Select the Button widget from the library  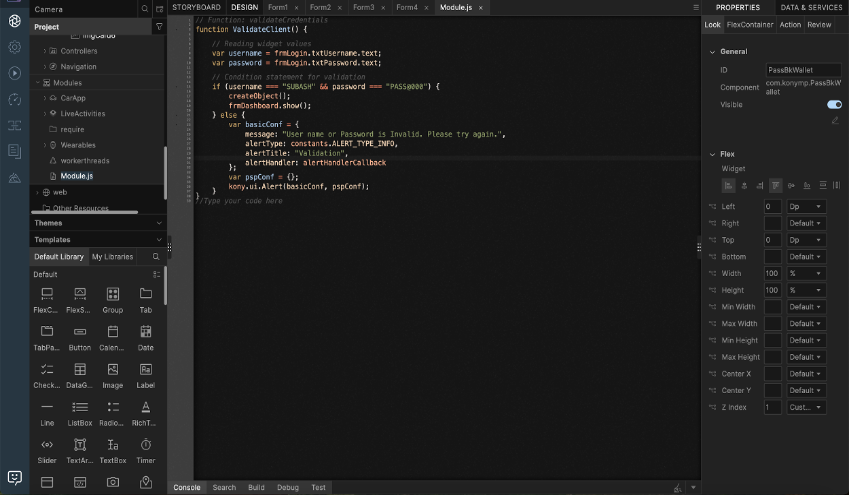pos(80,333)
